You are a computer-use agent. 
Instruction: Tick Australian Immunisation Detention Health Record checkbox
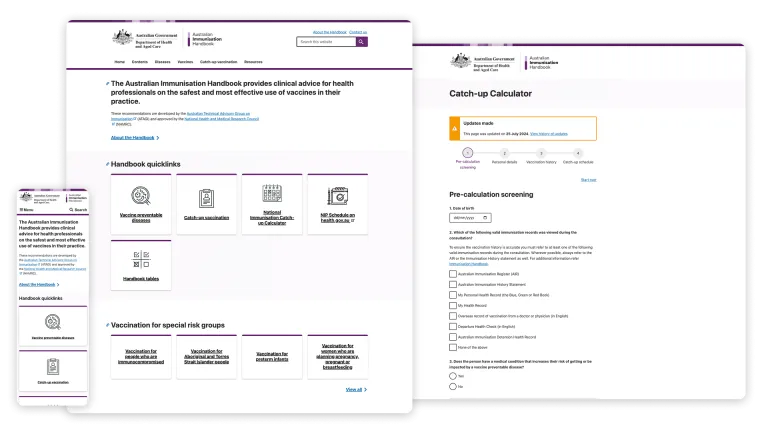click(x=453, y=337)
